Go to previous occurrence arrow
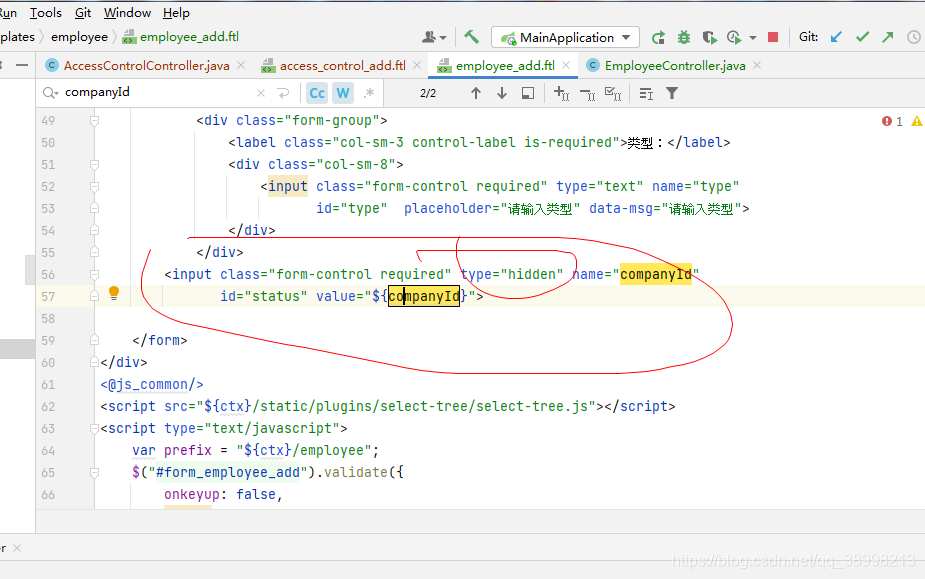The width and height of the screenshot is (925, 579). (476, 93)
